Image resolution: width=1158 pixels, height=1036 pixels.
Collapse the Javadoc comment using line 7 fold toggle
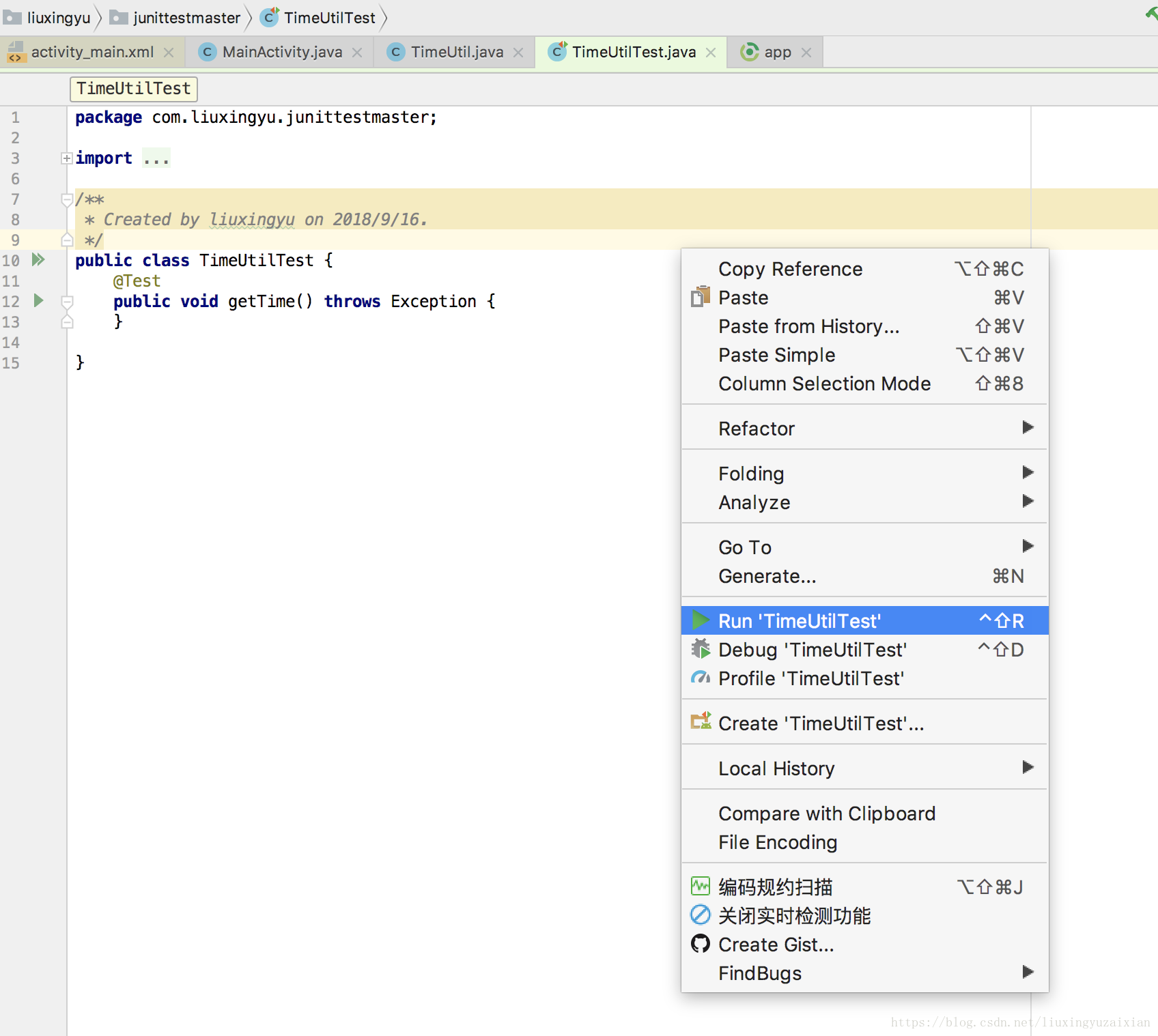coord(67,199)
